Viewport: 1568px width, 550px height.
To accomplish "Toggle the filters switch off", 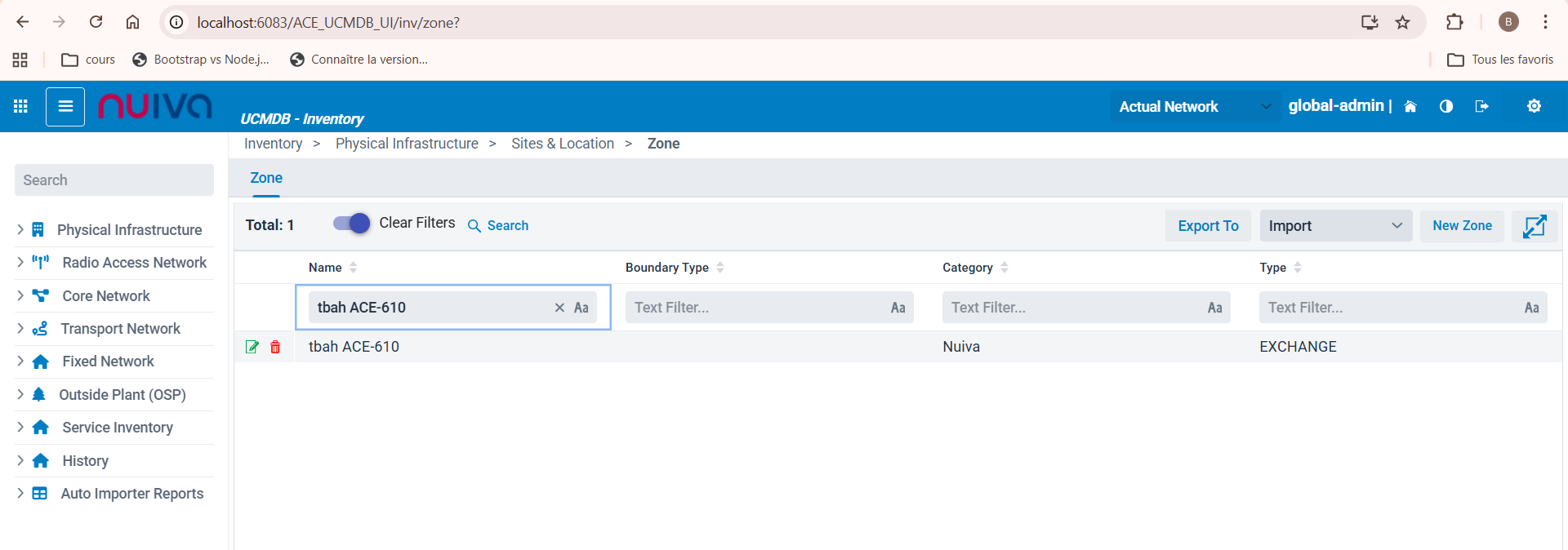I will click(351, 224).
